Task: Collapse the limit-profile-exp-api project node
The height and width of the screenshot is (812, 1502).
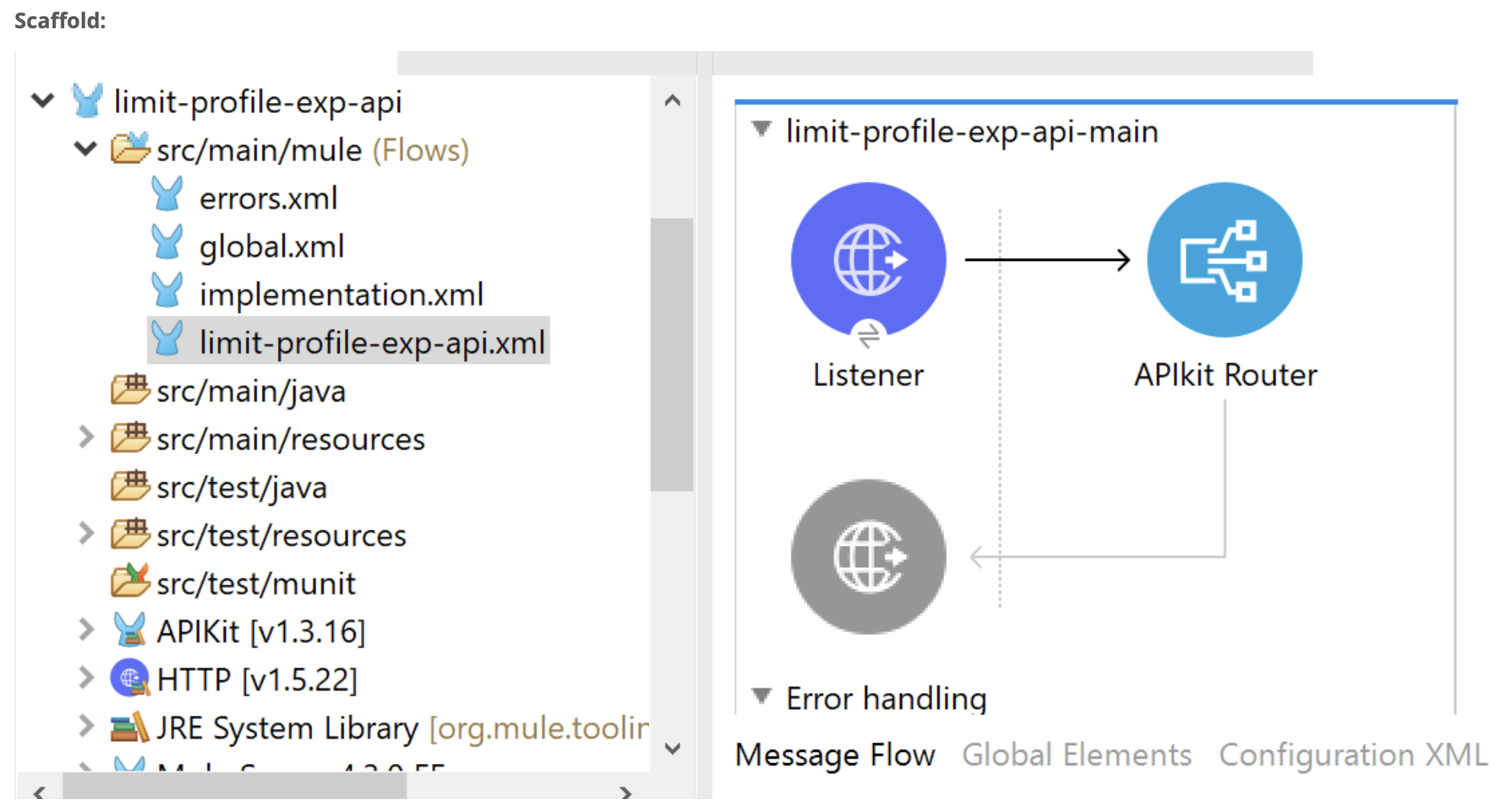Action: click(43, 100)
